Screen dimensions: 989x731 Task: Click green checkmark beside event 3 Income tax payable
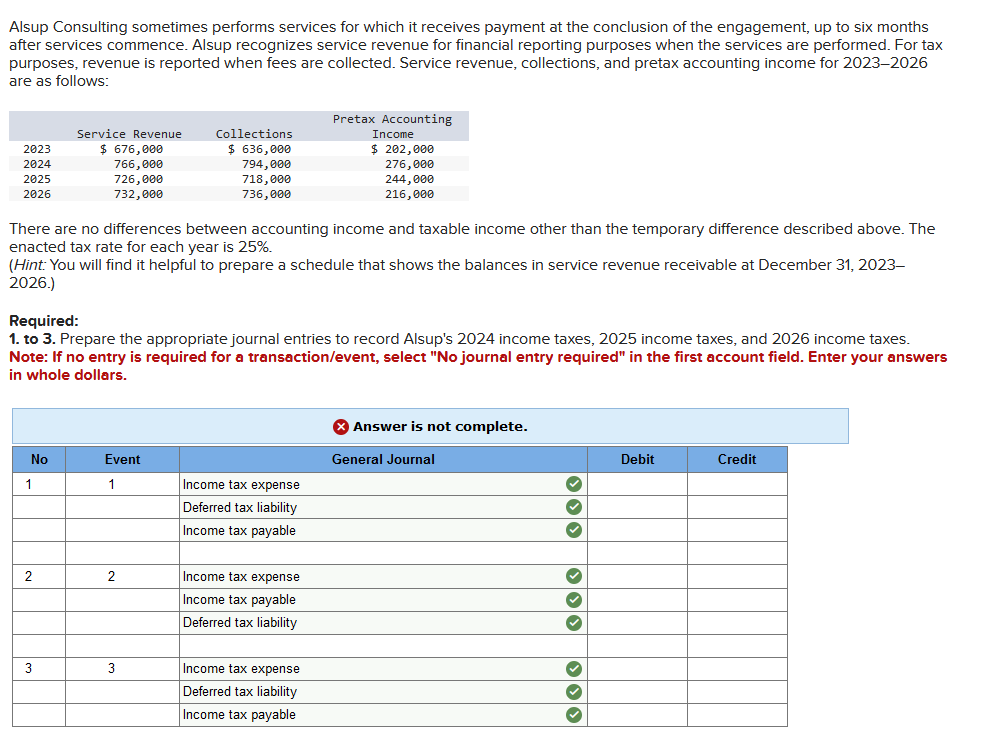pyautogui.click(x=573, y=715)
